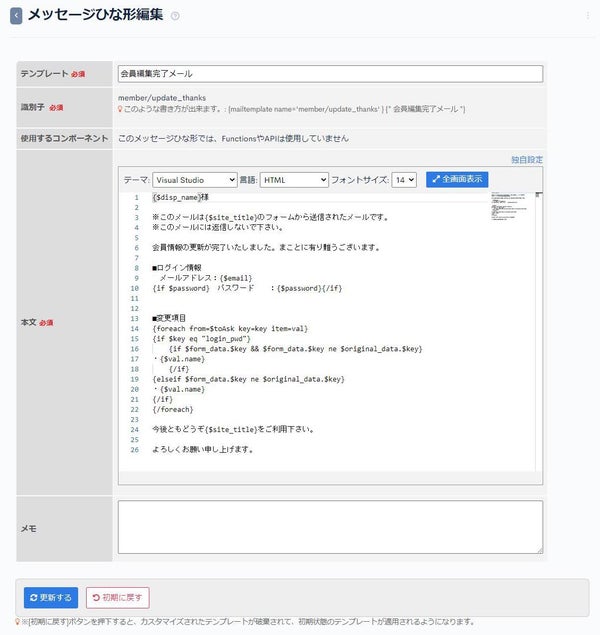600x635 pixels.
Task: Click the line よろしくお願い申し上げます。
Action: (203, 450)
